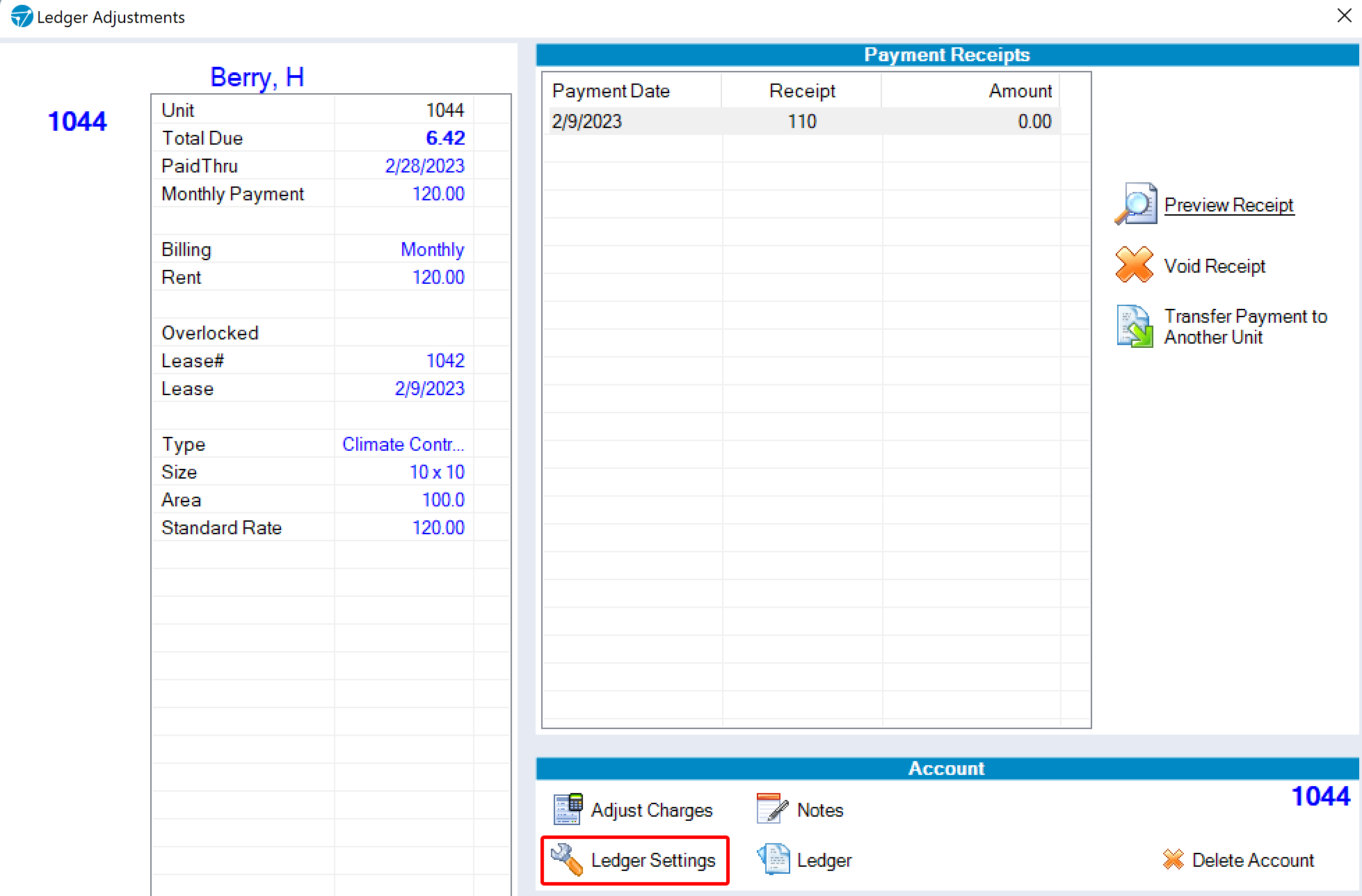This screenshot has width=1362, height=896.
Task: Click the Type value Climate Contr...
Action: pos(403,444)
